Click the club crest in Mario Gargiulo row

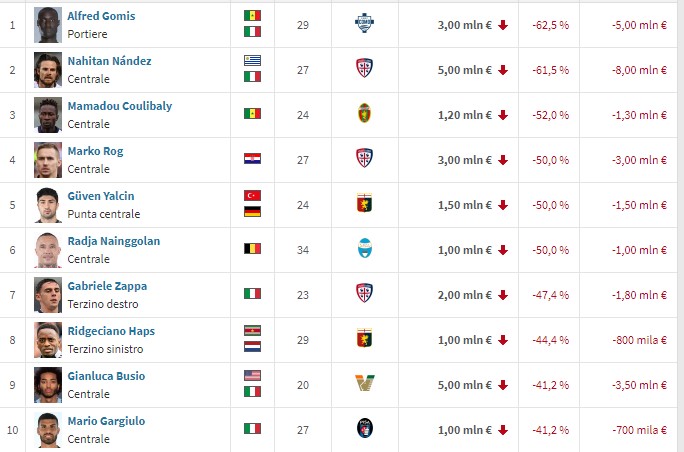tap(365, 428)
